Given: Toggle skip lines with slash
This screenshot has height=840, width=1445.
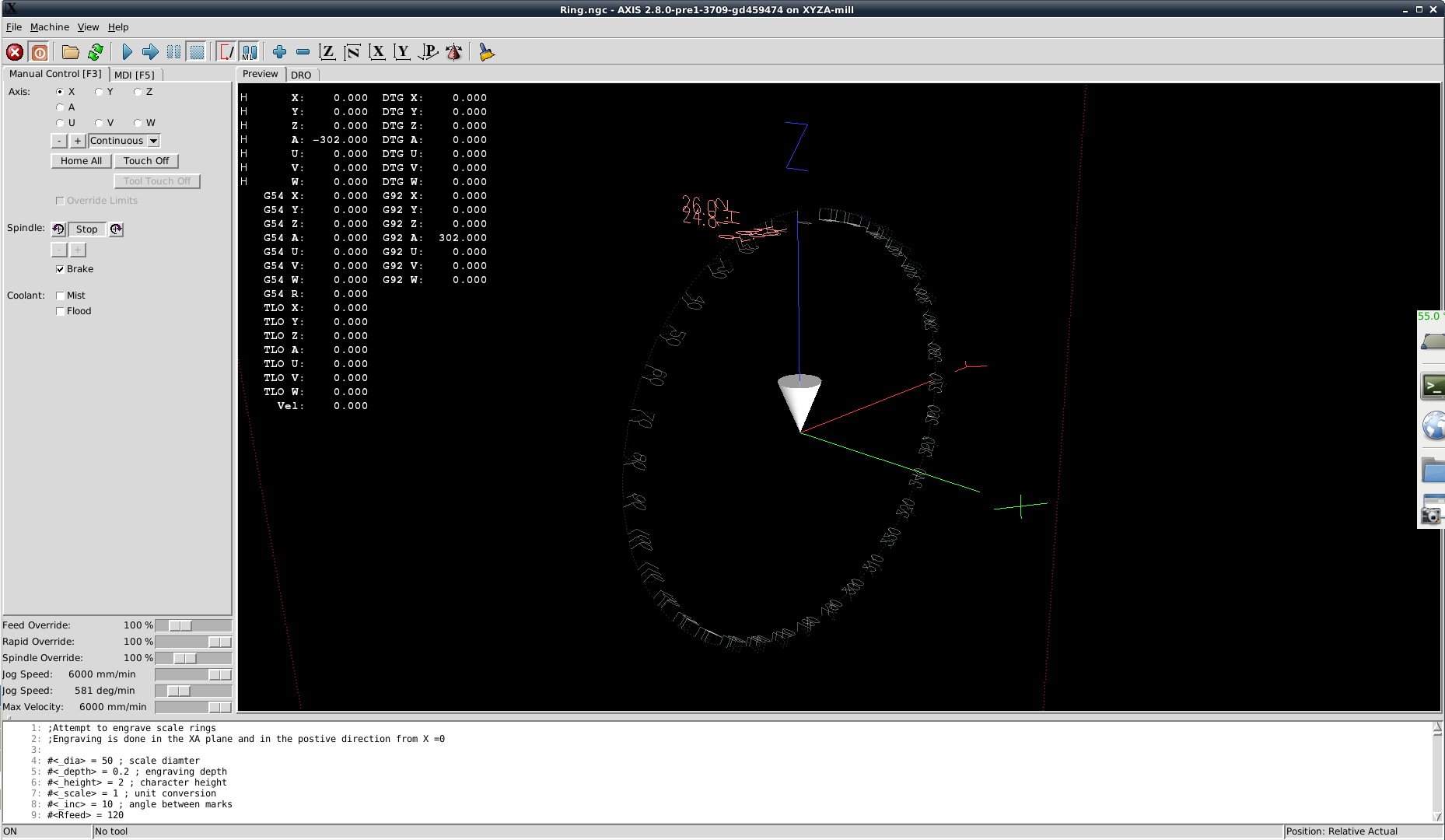Looking at the screenshot, I should coord(226,52).
